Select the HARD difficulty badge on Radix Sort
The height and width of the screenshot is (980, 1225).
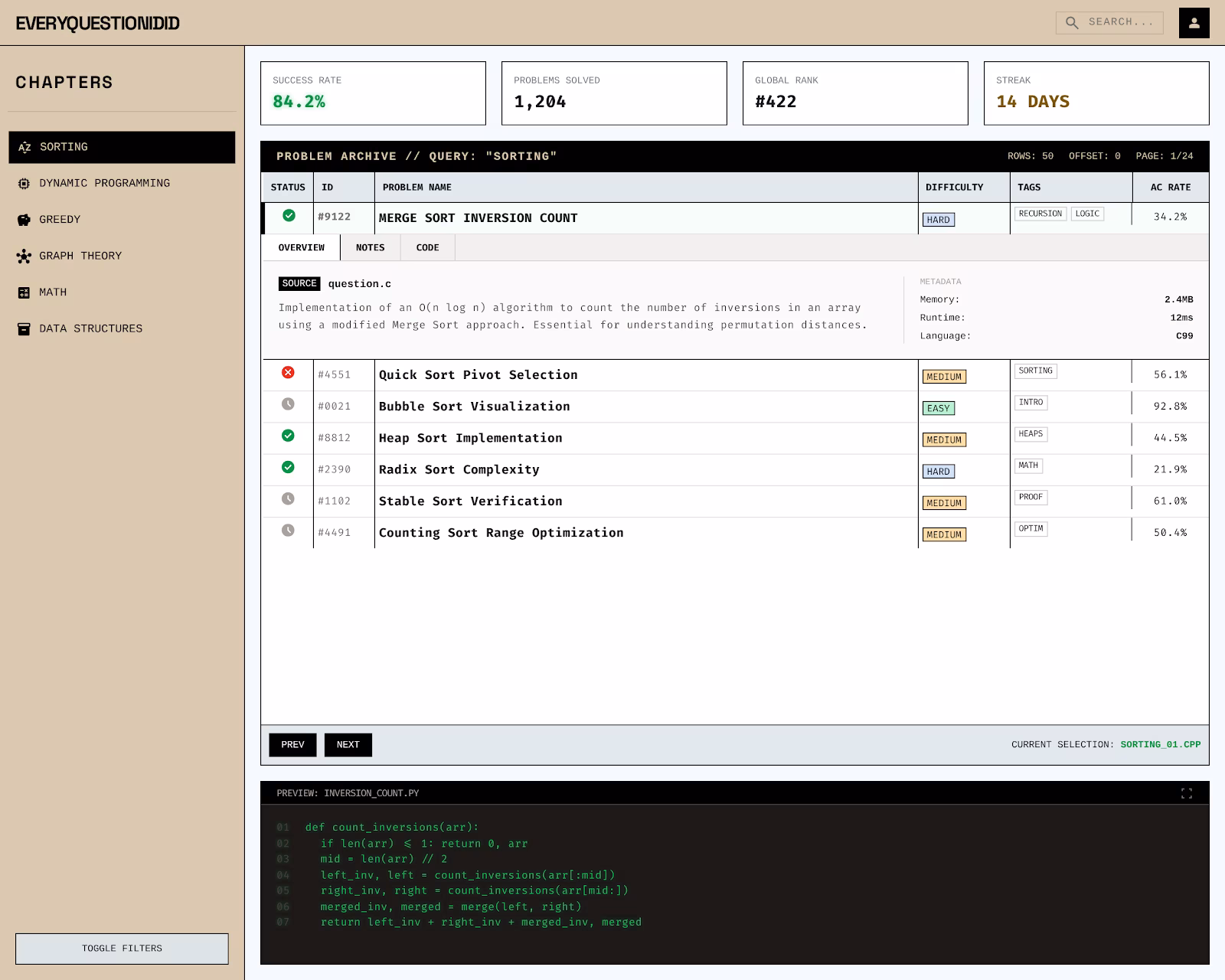(x=938, y=472)
